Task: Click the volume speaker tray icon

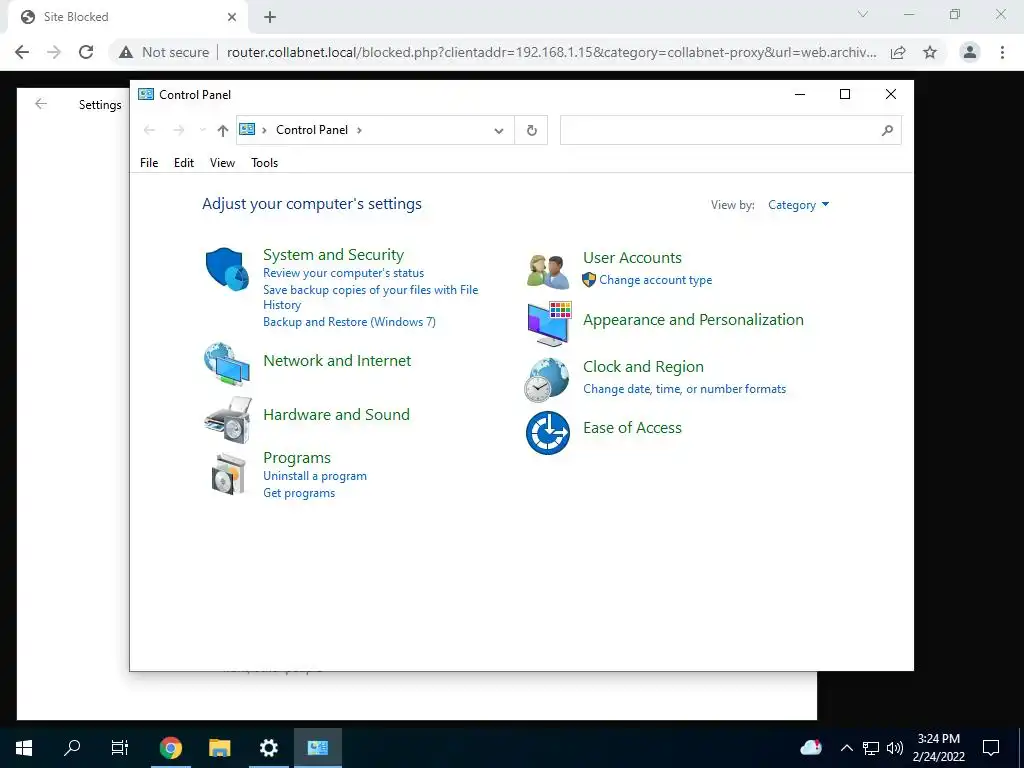Action: [895, 748]
